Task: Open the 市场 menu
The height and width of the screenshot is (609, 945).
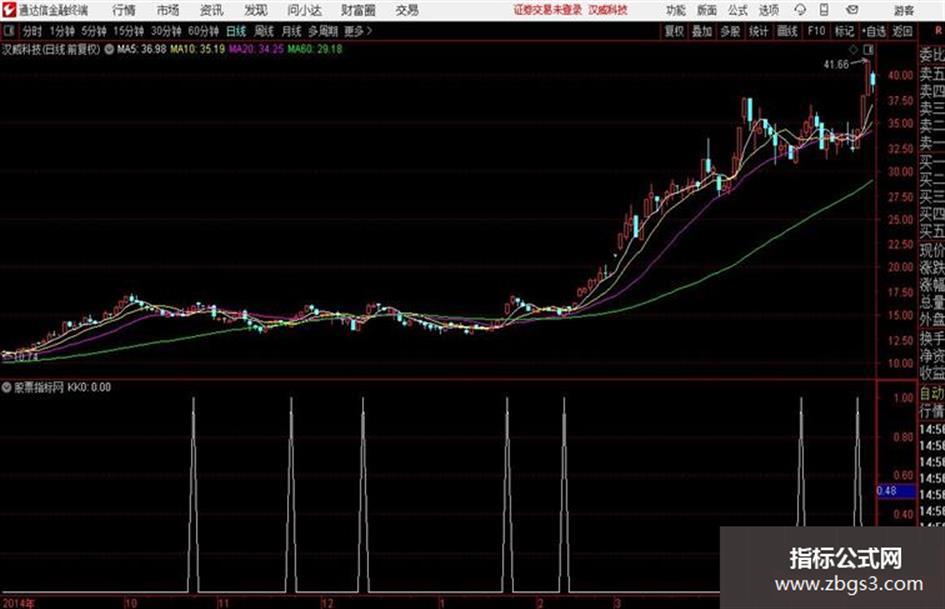Action: (168, 10)
